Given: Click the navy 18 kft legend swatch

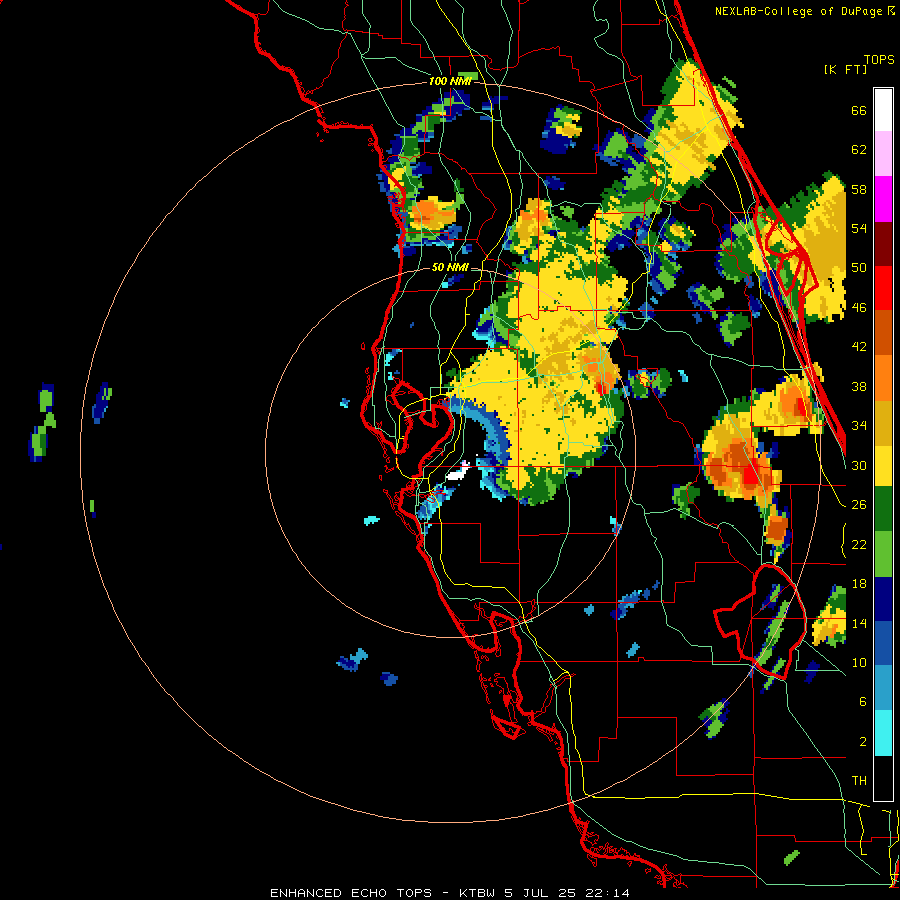Looking at the screenshot, I should 883,599.
